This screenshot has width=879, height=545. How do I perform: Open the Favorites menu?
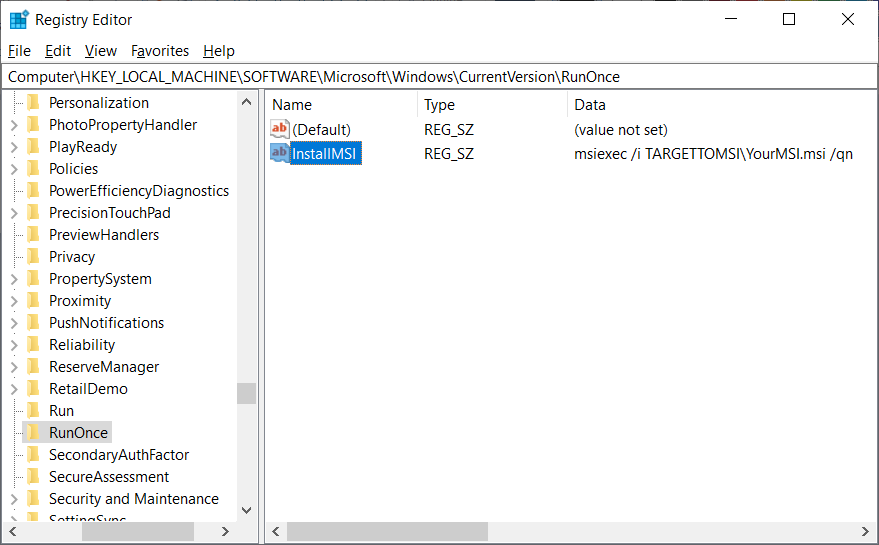[x=160, y=51]
